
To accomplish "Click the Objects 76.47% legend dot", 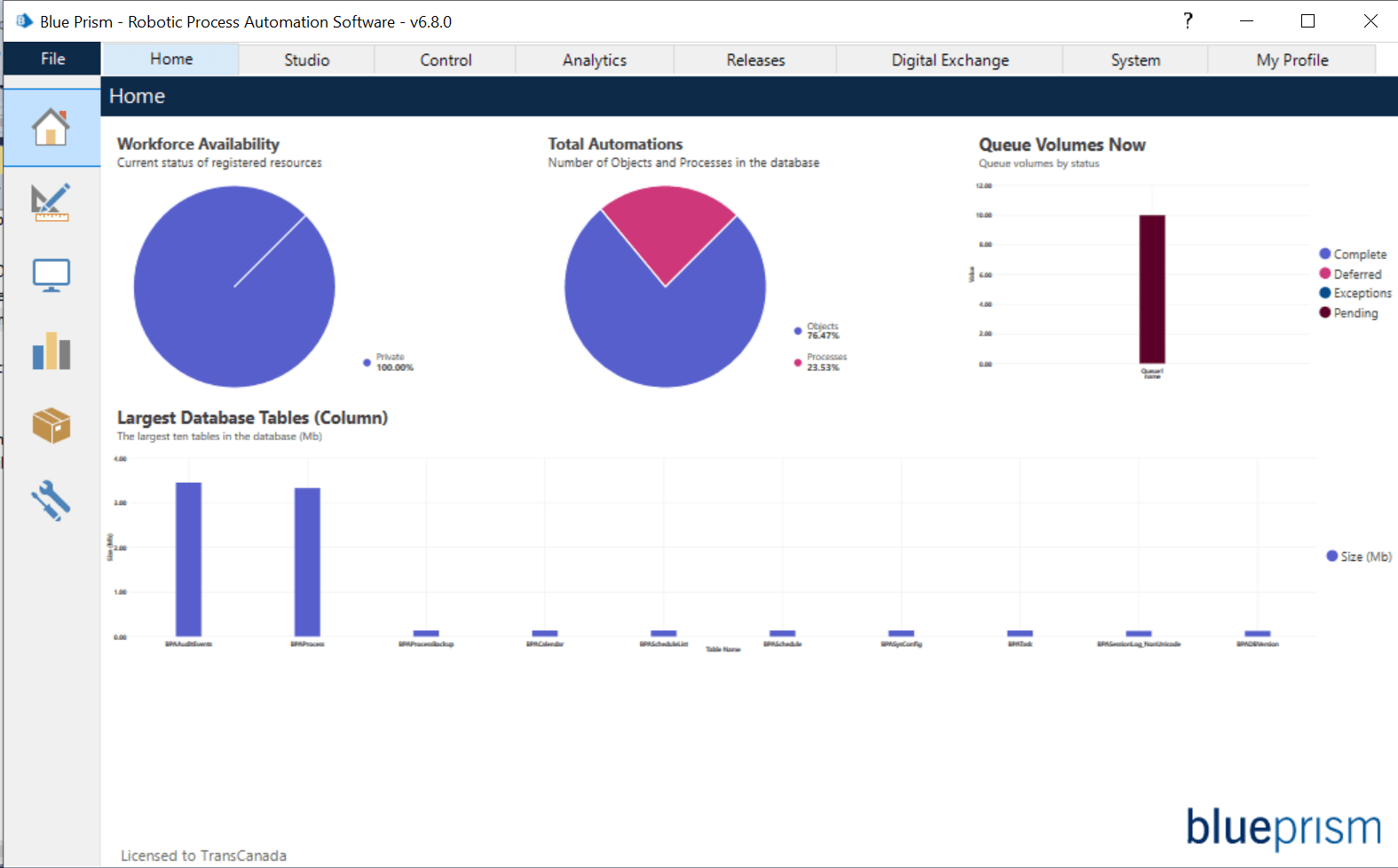I will 798,331.
